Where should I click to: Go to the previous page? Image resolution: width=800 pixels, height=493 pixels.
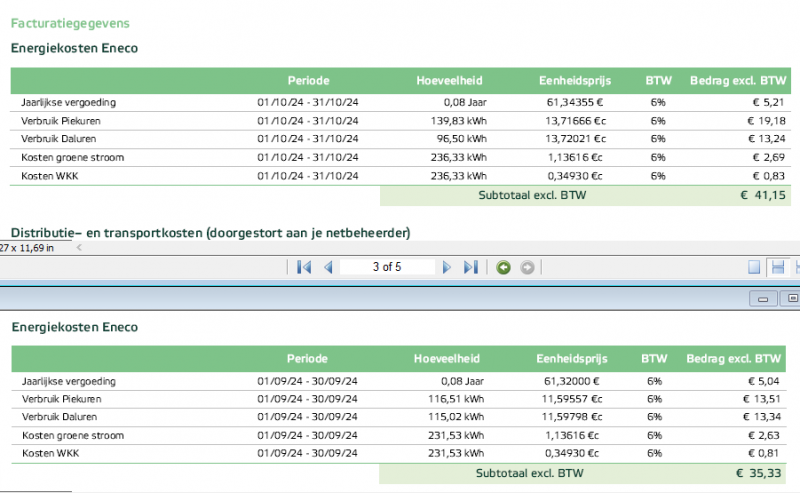click(x=327, y=267)
